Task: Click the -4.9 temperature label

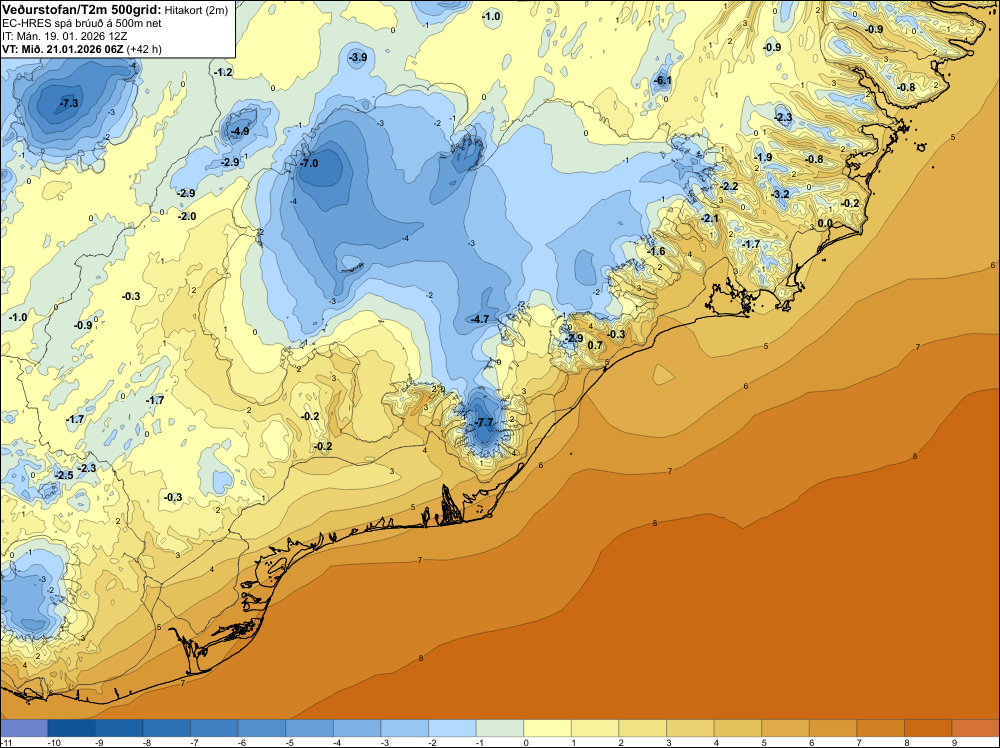Action: coord(240,131)
